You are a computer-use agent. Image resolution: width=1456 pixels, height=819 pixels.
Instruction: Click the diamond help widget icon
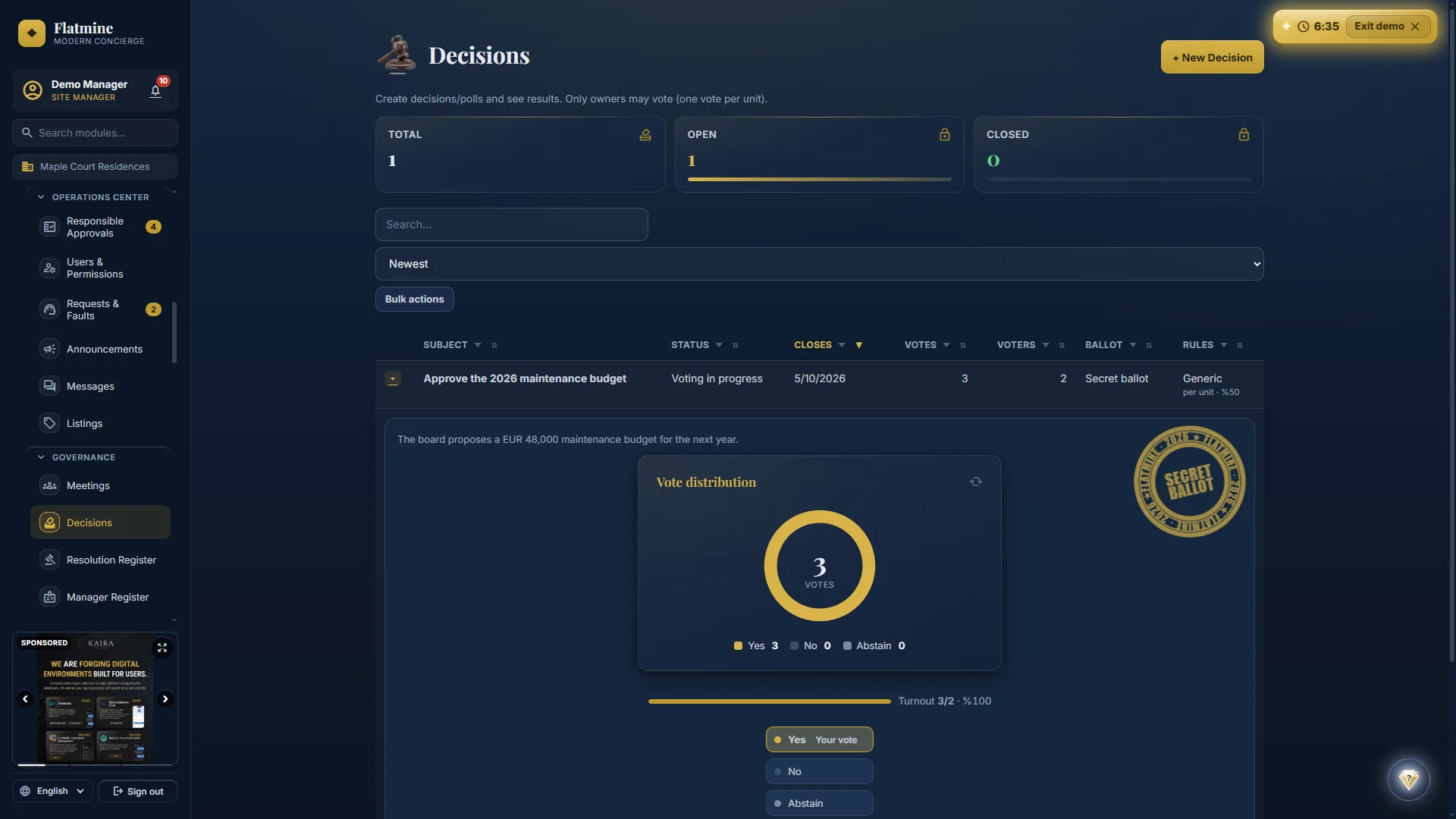[1408, 779]
